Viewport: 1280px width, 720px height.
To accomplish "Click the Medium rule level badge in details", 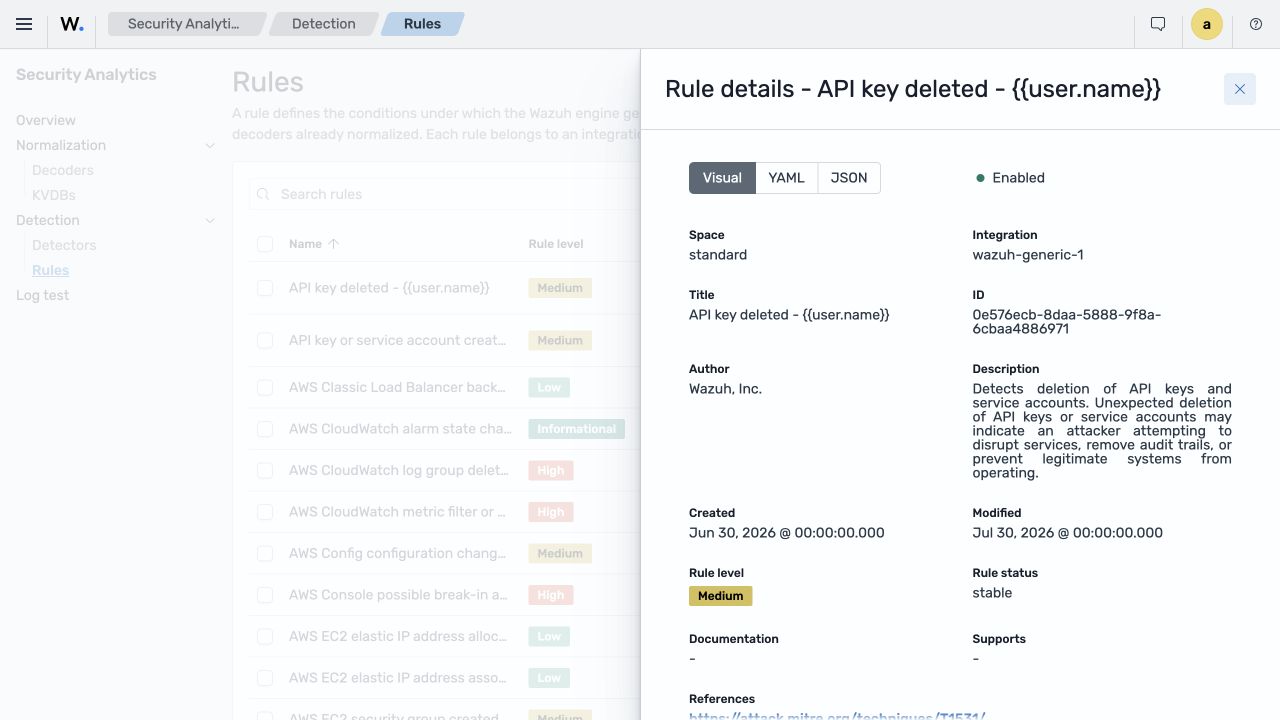I will (x=721, y=596).
